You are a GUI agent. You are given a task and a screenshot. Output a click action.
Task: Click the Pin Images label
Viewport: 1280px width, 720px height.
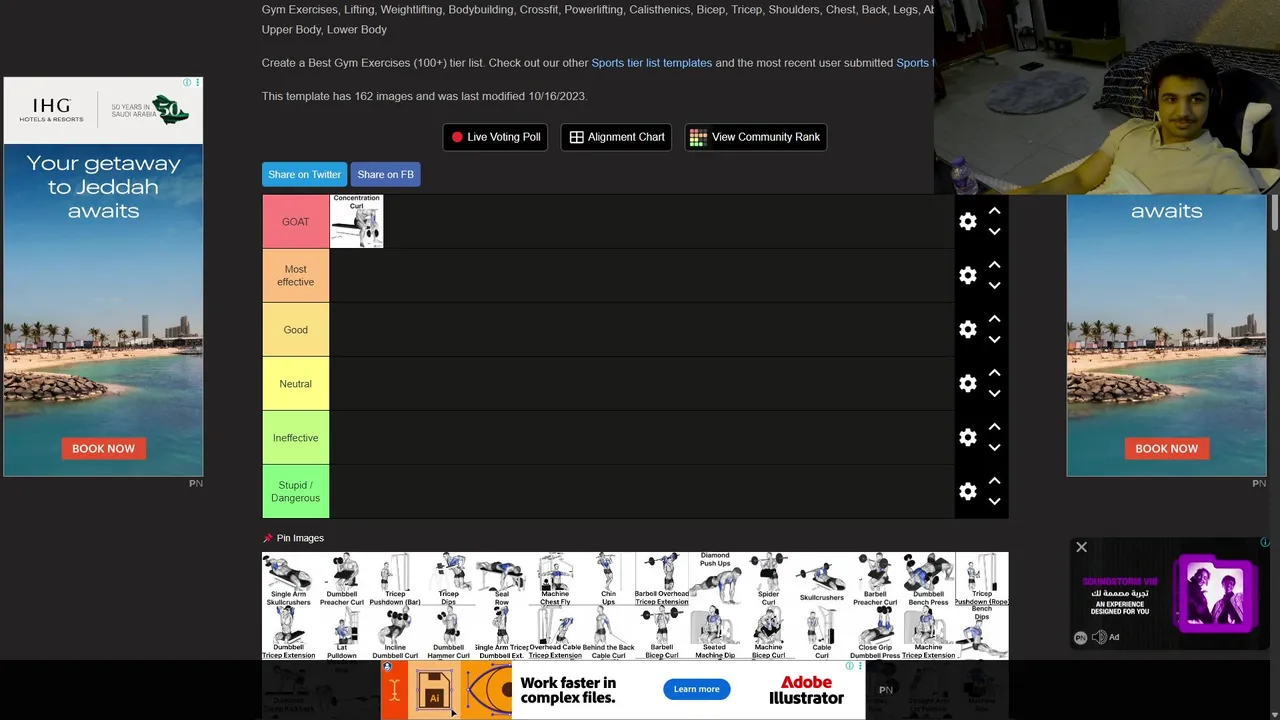click(x=300, y=538)
